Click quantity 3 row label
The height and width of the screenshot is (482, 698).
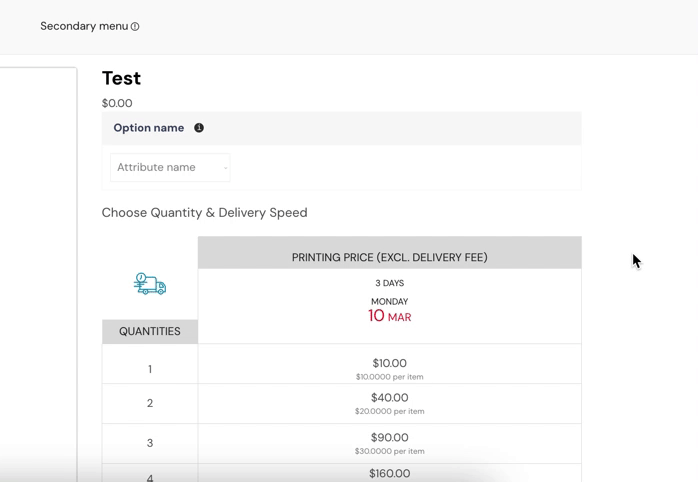click(x=150, y=443)
